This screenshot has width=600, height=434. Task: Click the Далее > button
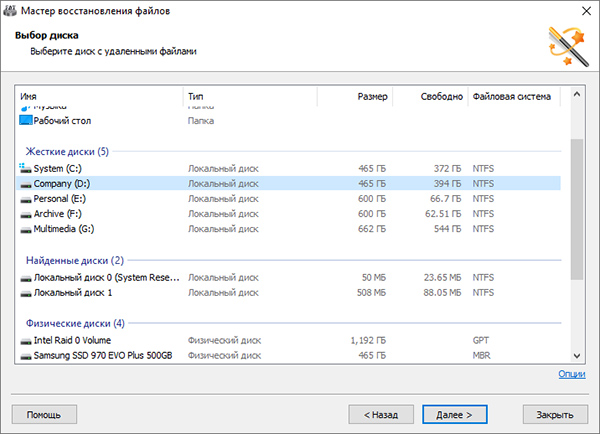455,414
